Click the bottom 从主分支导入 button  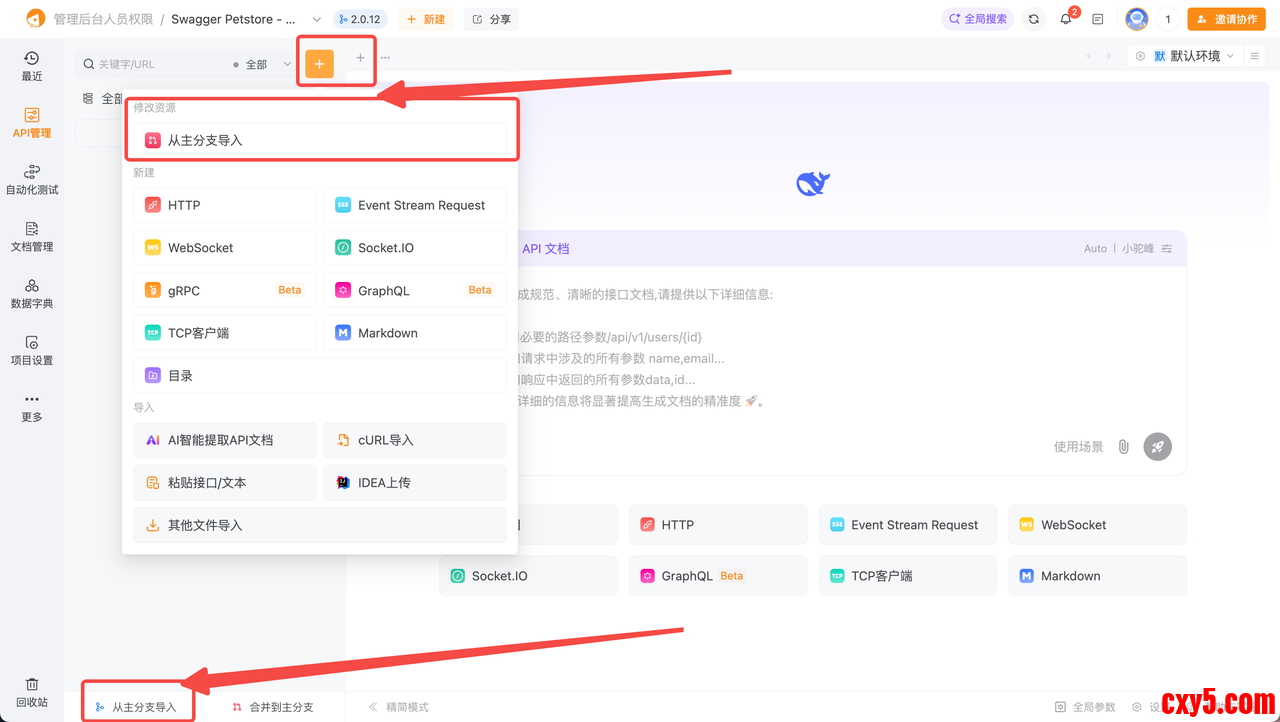point(137,707)
